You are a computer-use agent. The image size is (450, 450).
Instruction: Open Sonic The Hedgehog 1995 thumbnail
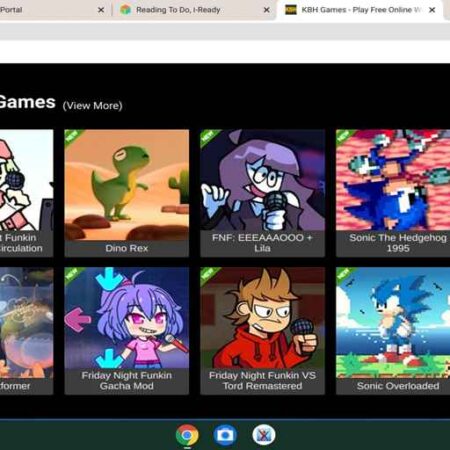click(x=393, y=180)
